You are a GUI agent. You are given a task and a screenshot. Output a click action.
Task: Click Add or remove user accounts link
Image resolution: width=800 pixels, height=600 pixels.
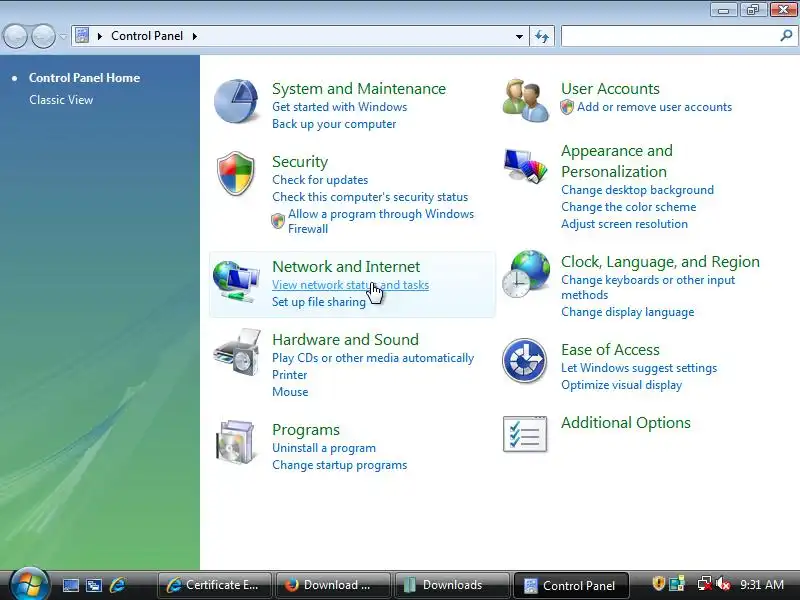654,107
